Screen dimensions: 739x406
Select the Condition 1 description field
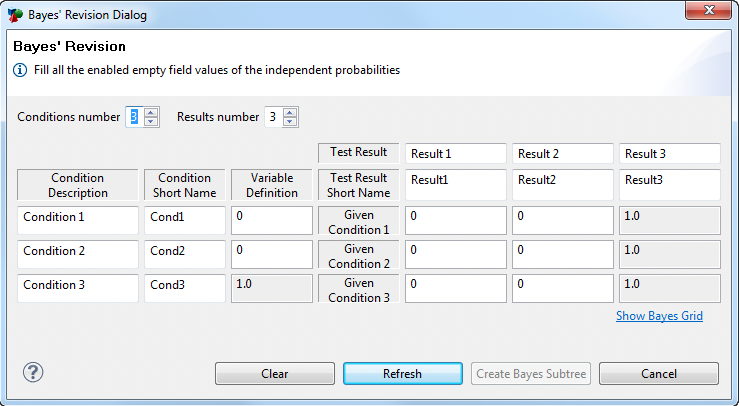pos(78,220)
